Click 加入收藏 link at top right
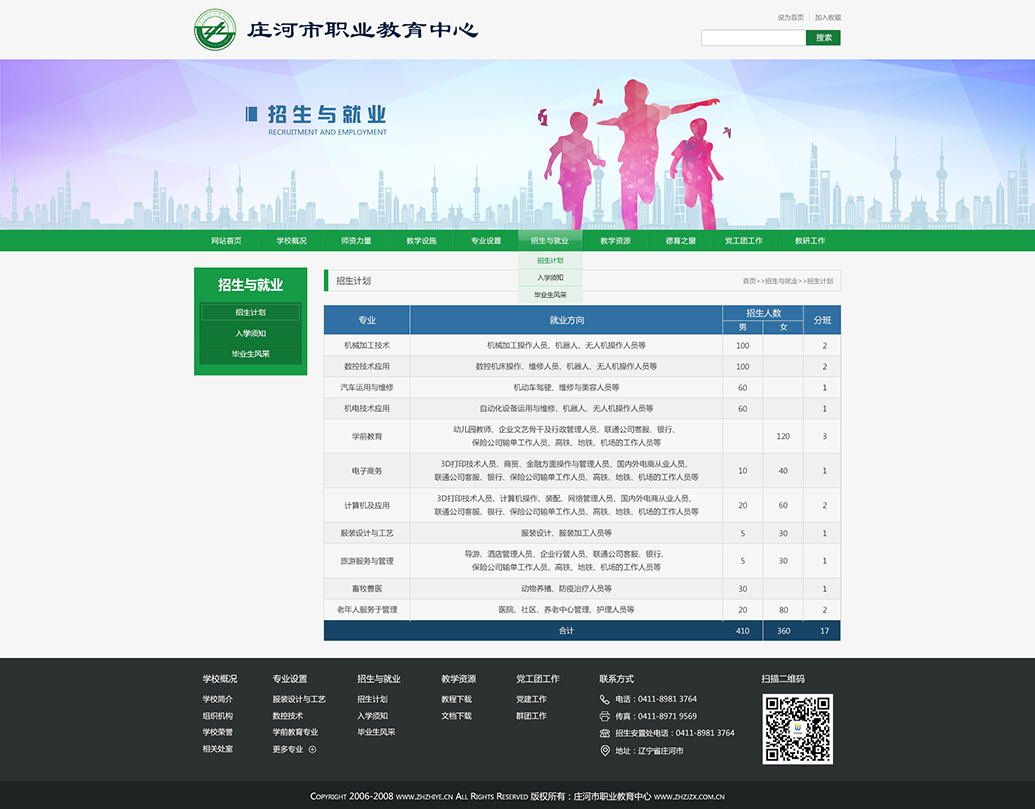Viewport: 1035px width, 809px height. point(828,17)
